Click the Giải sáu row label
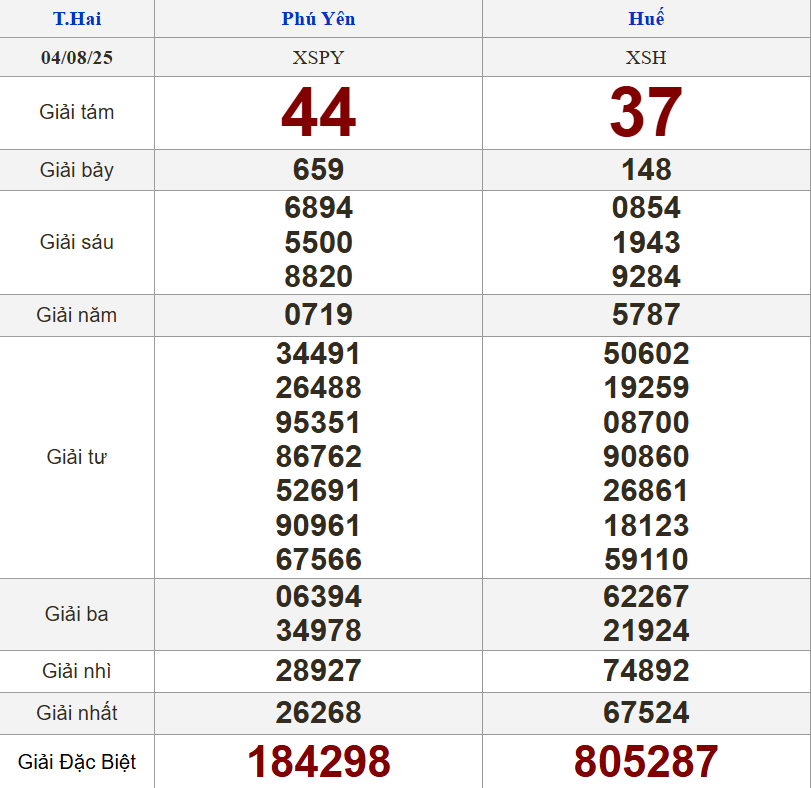 point(77,242)
